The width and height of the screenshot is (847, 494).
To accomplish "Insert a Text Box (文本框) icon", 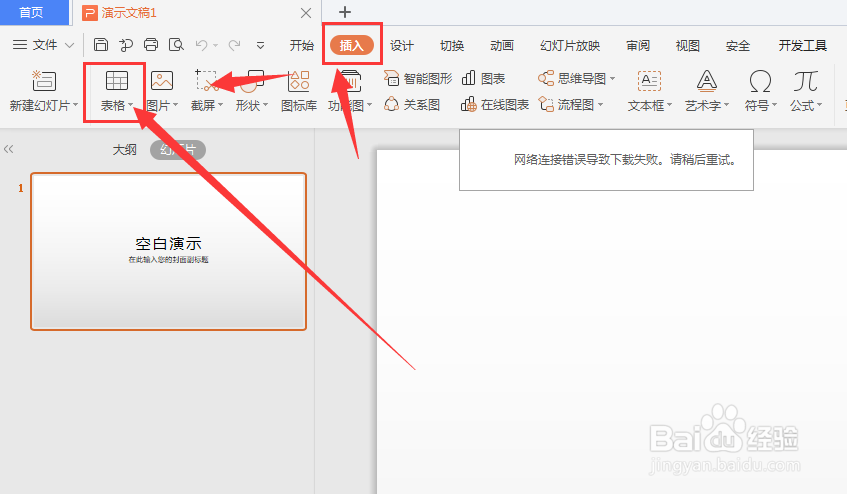I will [x=649, y=81].
